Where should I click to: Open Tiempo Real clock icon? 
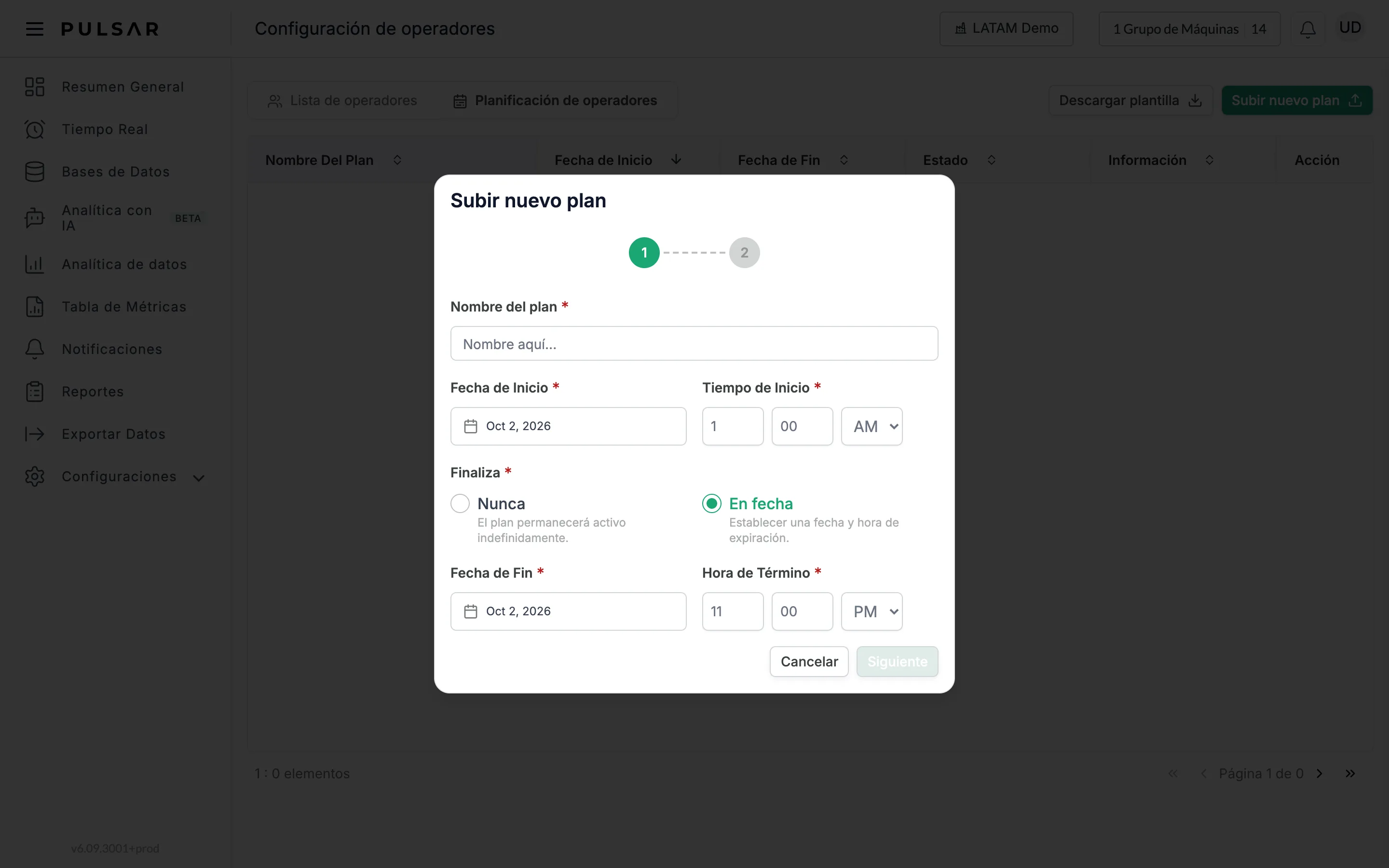click(34, 129)
